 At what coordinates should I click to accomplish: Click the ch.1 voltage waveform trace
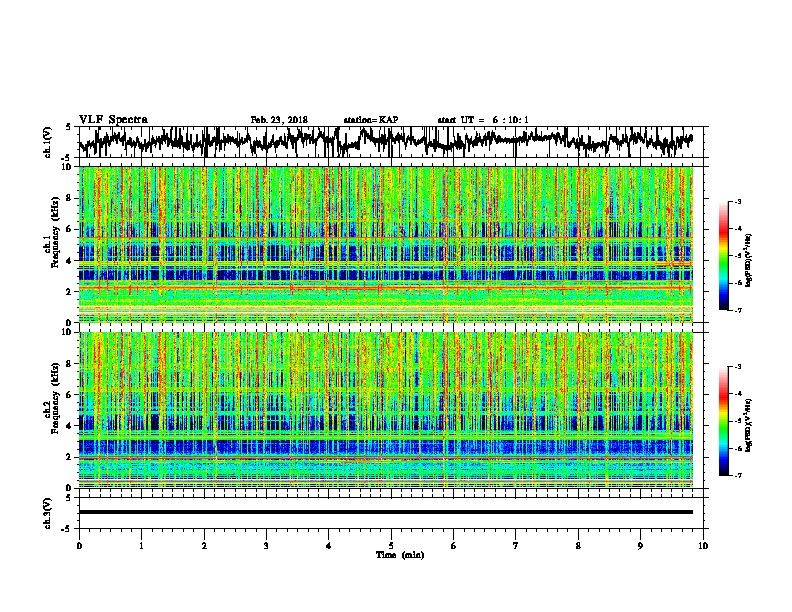(385, 141)
